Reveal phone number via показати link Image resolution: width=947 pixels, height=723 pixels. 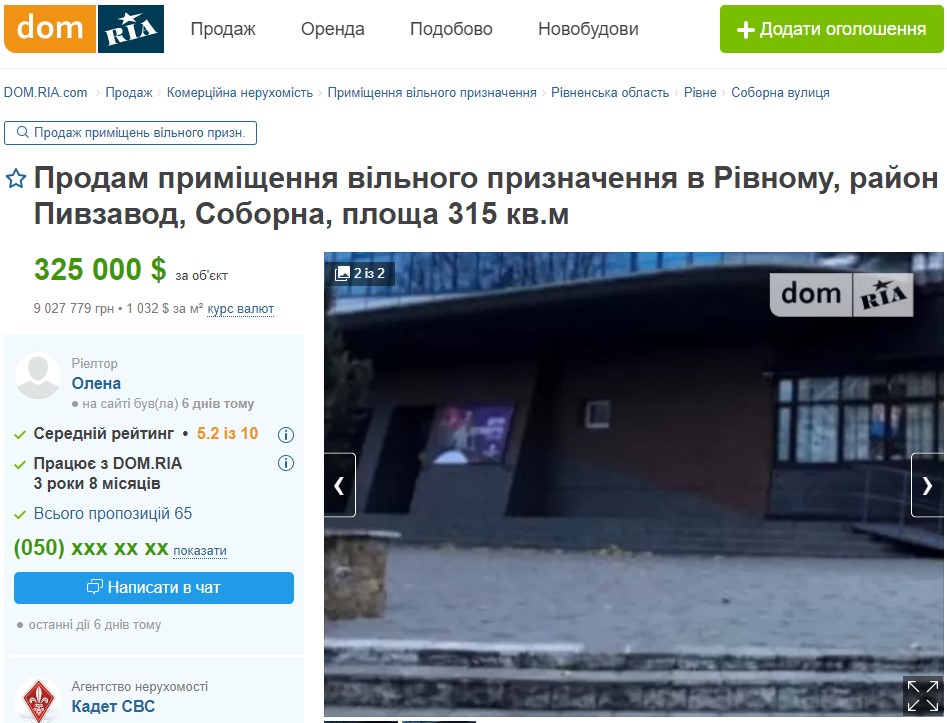click(x=200, y=551)
